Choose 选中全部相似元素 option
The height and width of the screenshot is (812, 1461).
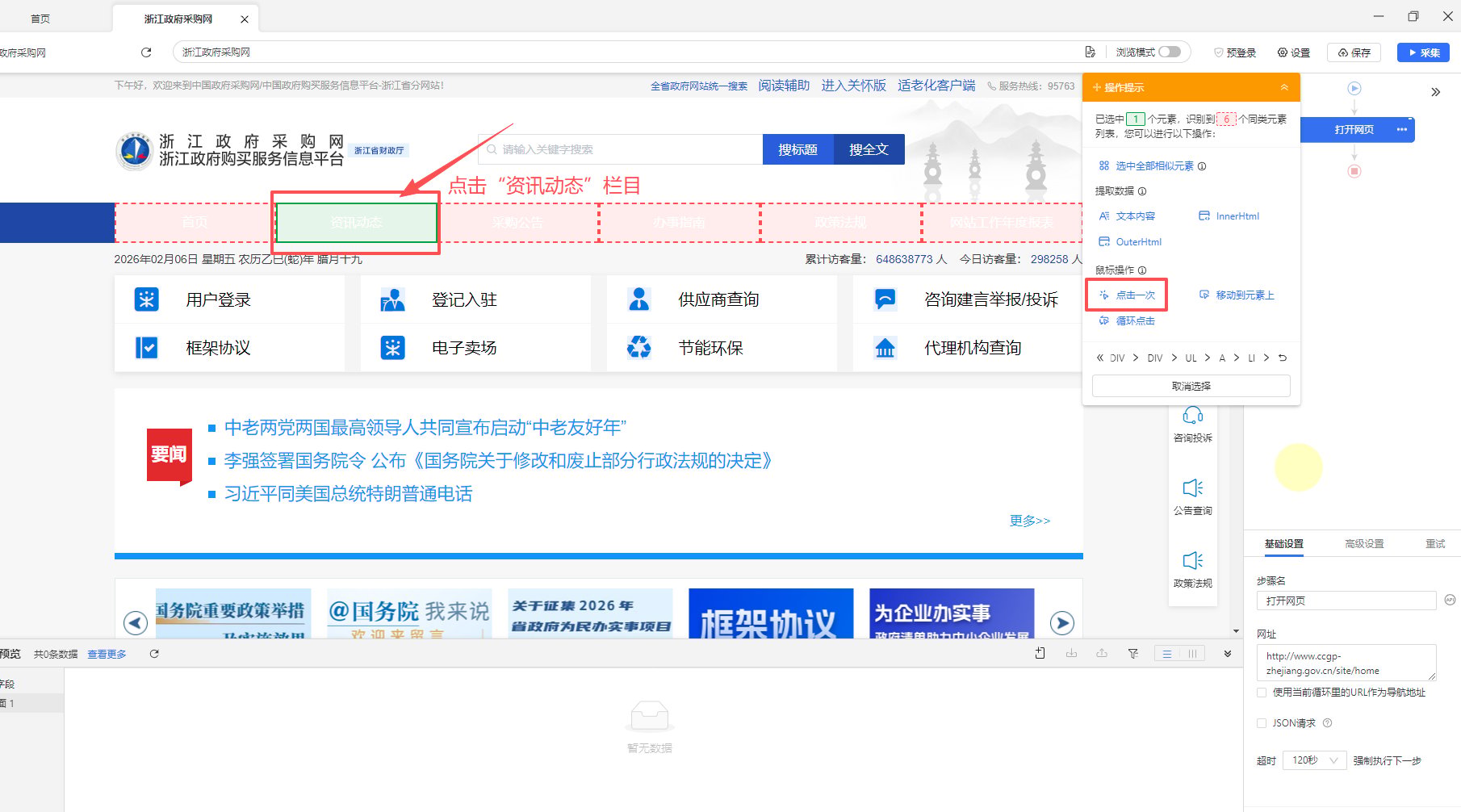1146,166
